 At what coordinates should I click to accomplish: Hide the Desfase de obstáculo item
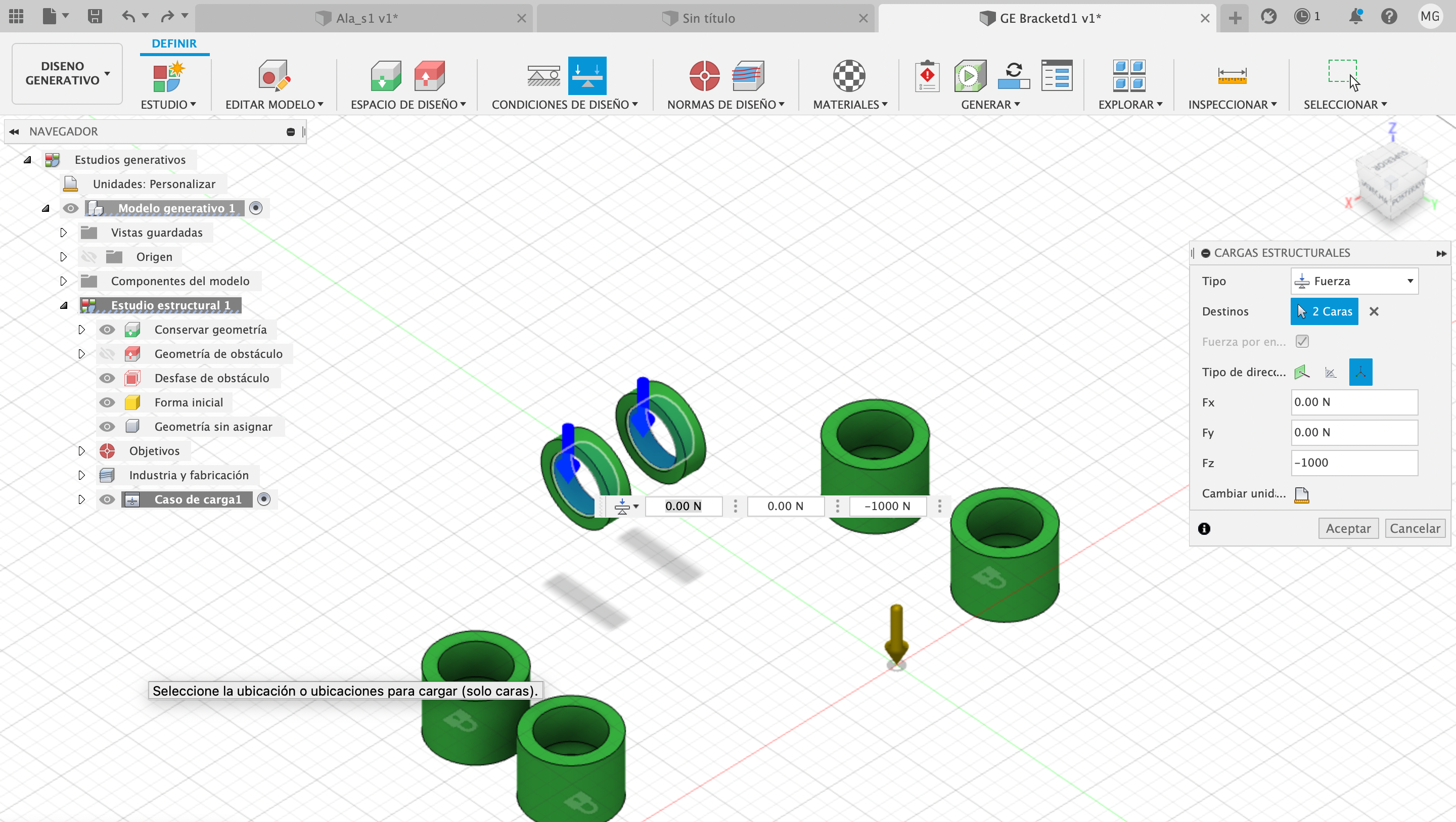click(x=107, y=378)
